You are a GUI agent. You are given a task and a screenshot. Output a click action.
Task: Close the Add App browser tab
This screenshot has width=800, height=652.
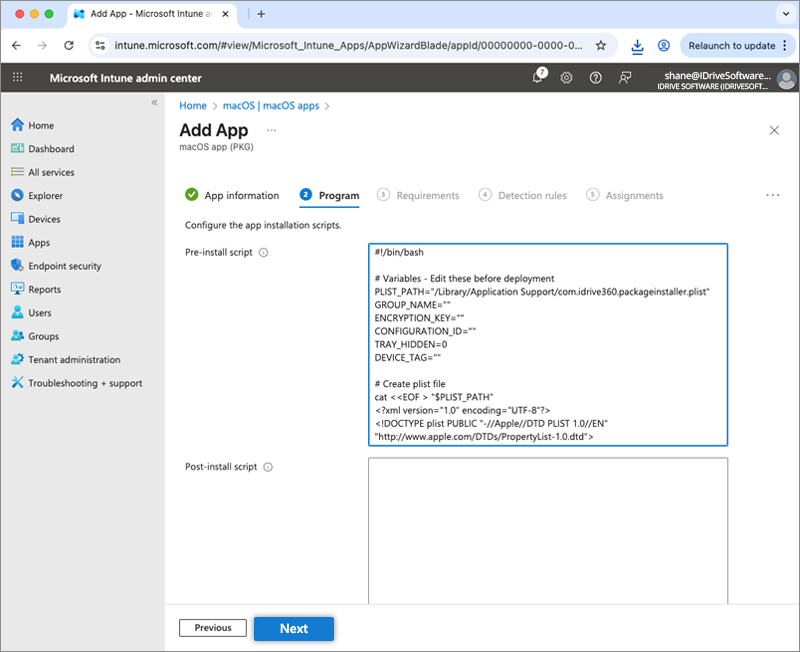225,14
